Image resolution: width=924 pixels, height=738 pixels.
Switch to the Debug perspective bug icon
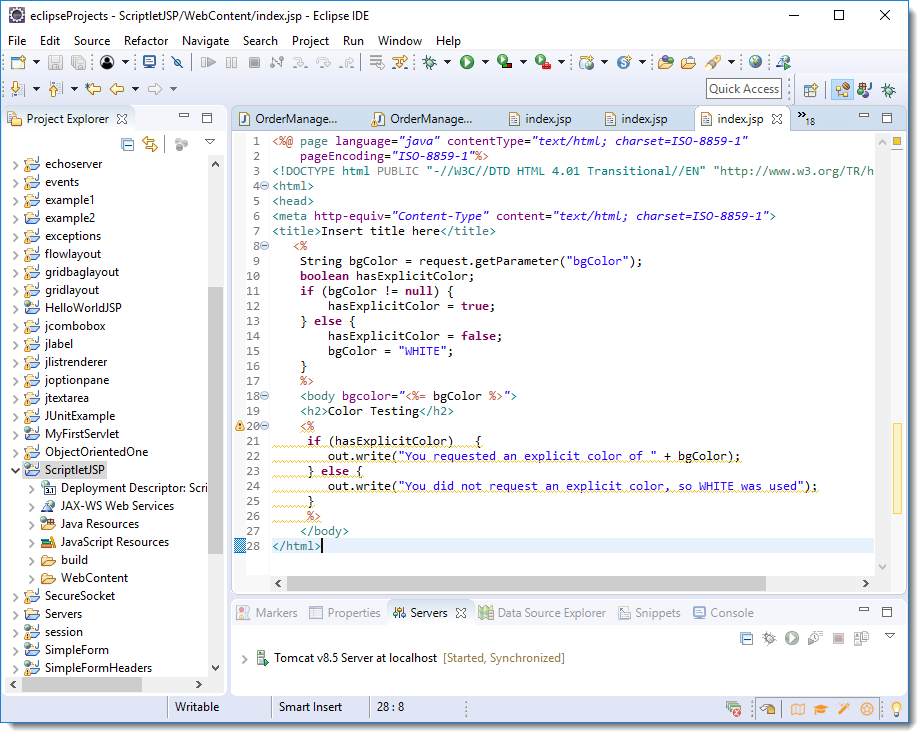[889, 90]
